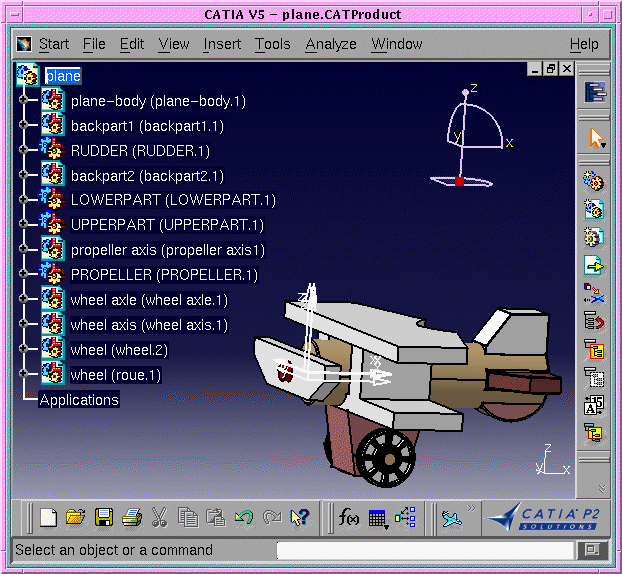Expand the RUDDER tree node
The height and width of the screenshot is (574, 622).
(23, 150)
